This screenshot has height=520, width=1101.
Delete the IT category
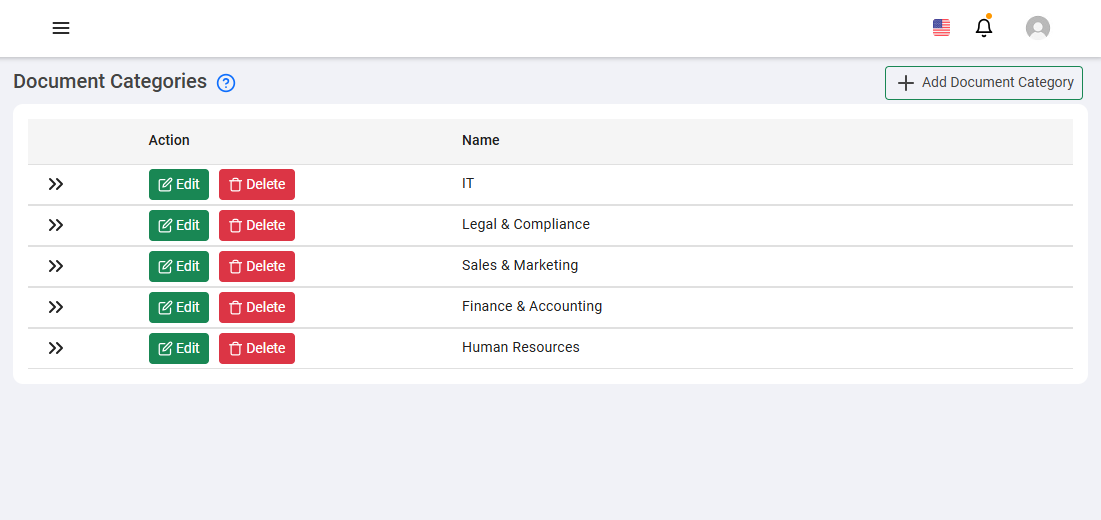click(257, 184)
